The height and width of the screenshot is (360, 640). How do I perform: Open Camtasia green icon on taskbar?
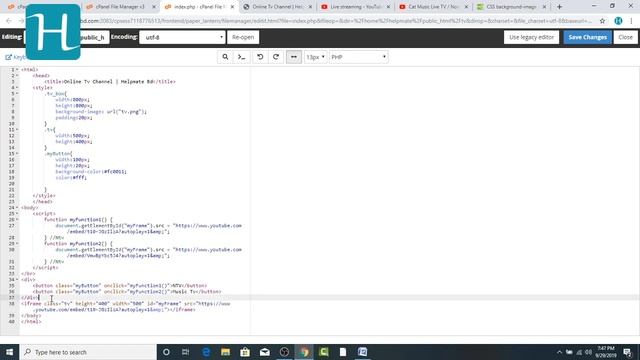pyautogui.click(x=324, y=352)
